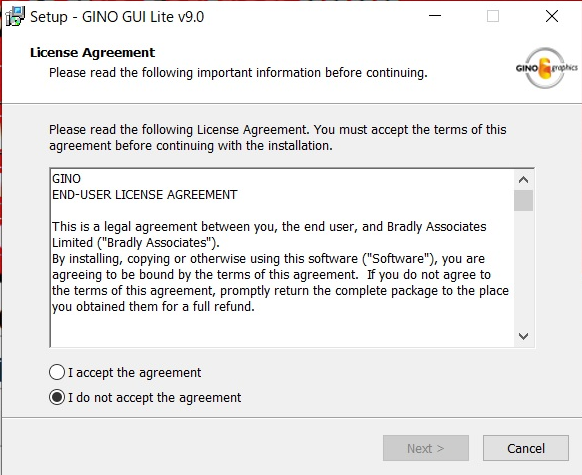
Task: Click the scroll up arrow of license text
Action: click(523, 180)
